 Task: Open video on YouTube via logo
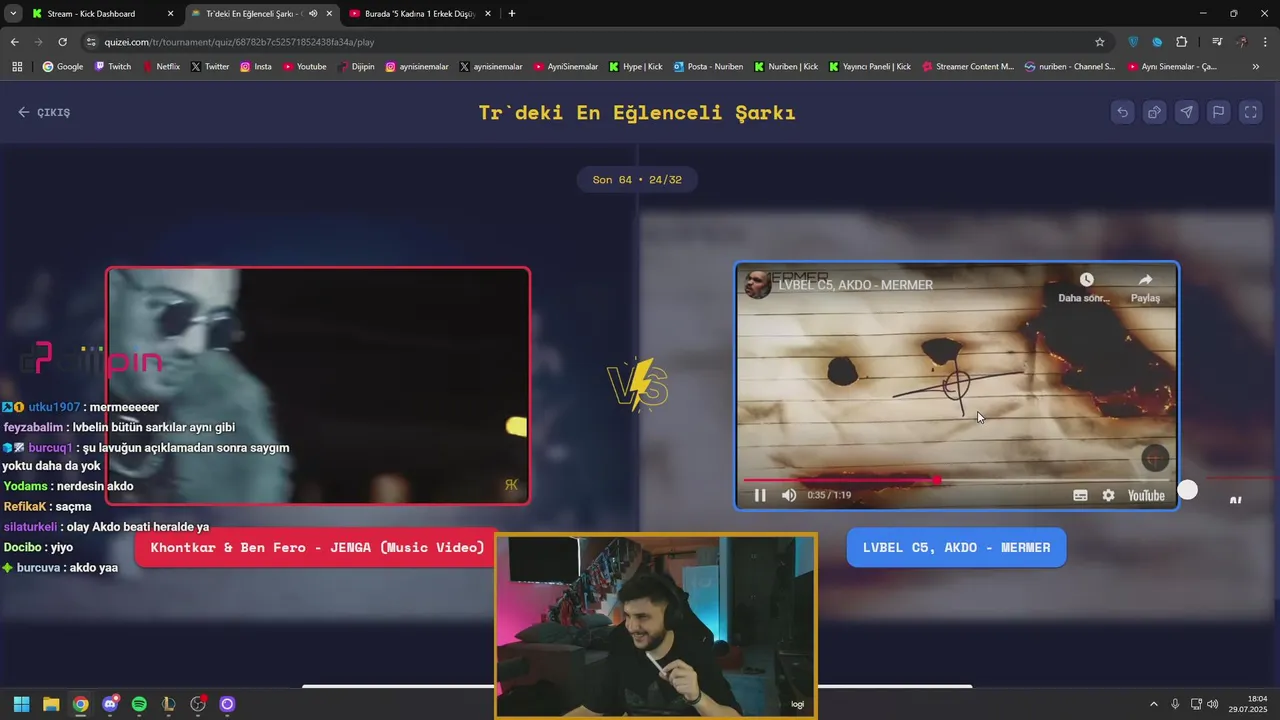click(1146, 495)
